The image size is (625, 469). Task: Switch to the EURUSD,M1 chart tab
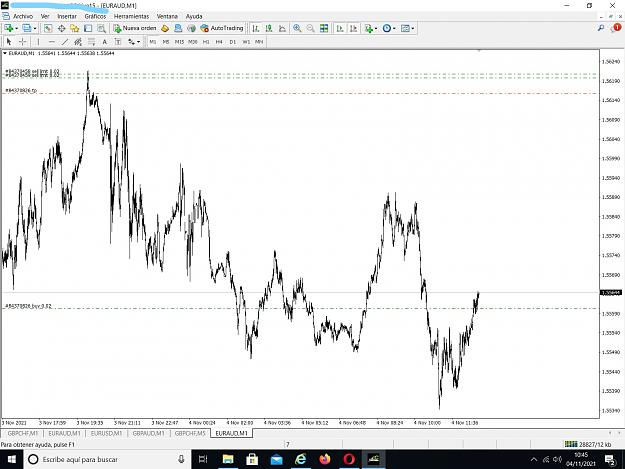pos(106,433)
